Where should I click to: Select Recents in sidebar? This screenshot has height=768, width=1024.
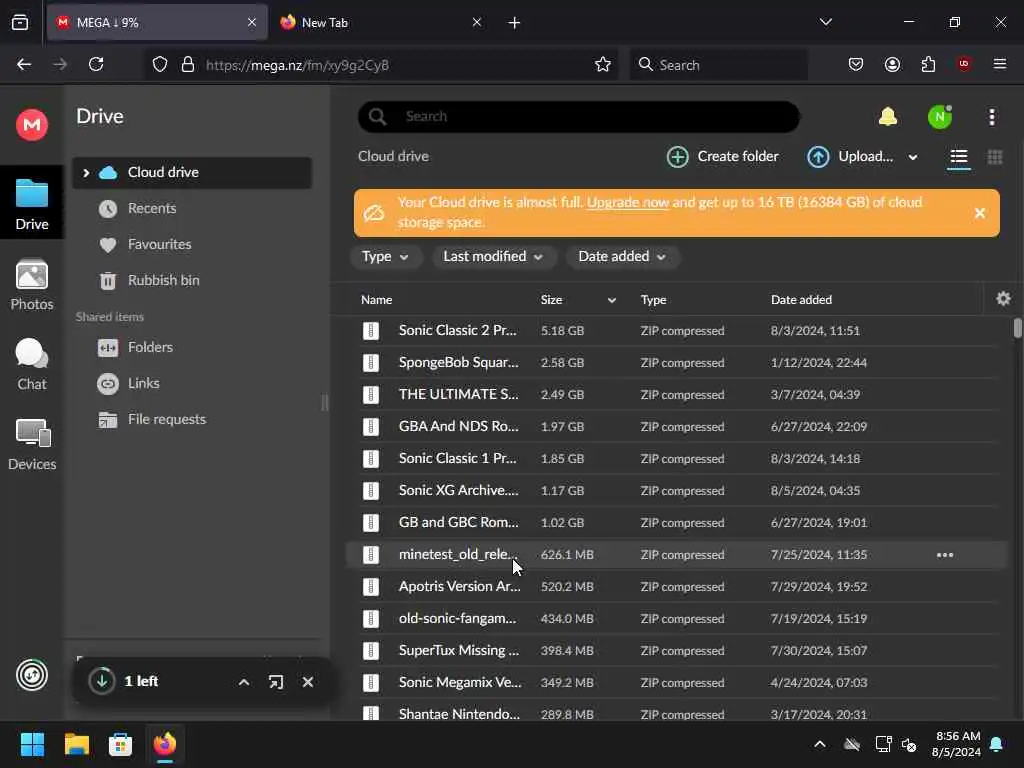pos(152,208)
